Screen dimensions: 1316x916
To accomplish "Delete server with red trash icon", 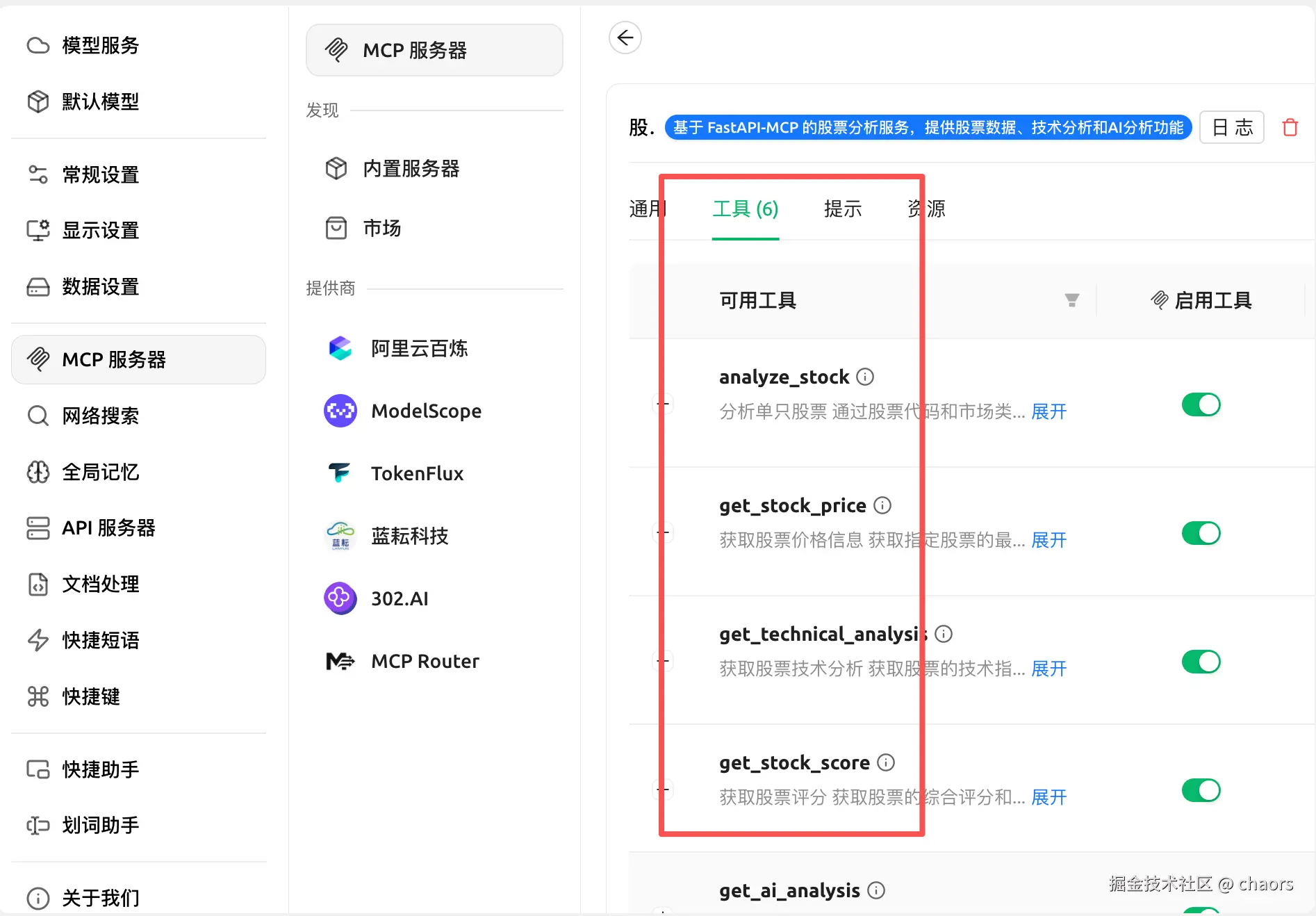I will coord(1290,127).
